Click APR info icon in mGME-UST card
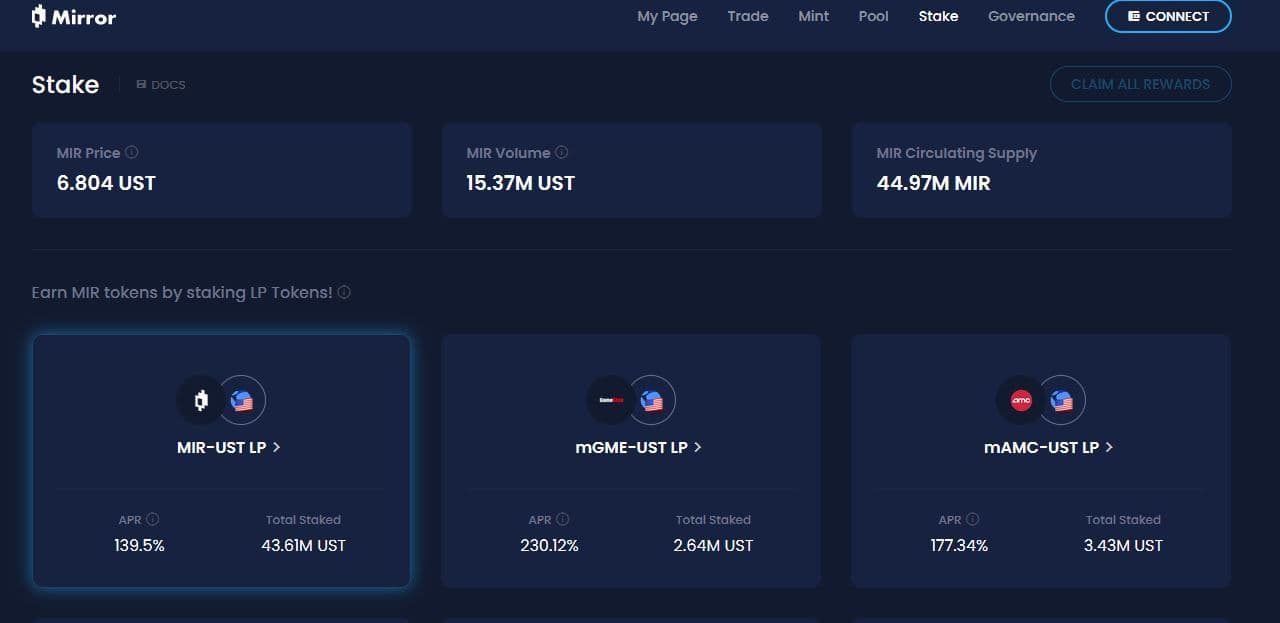Screen dimensions: 1280x623 pyautogui.click(x=563, y=520)
